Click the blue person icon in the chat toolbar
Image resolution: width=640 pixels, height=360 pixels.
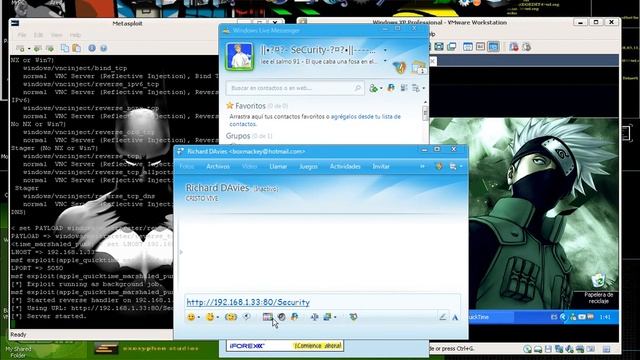click(x=294, y=317)
